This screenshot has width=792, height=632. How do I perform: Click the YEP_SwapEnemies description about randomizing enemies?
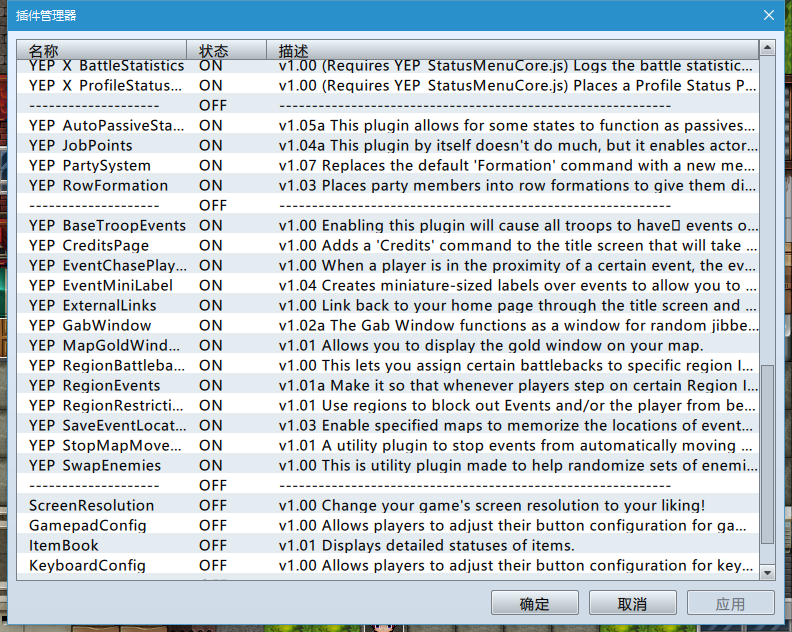pos(518,465)
